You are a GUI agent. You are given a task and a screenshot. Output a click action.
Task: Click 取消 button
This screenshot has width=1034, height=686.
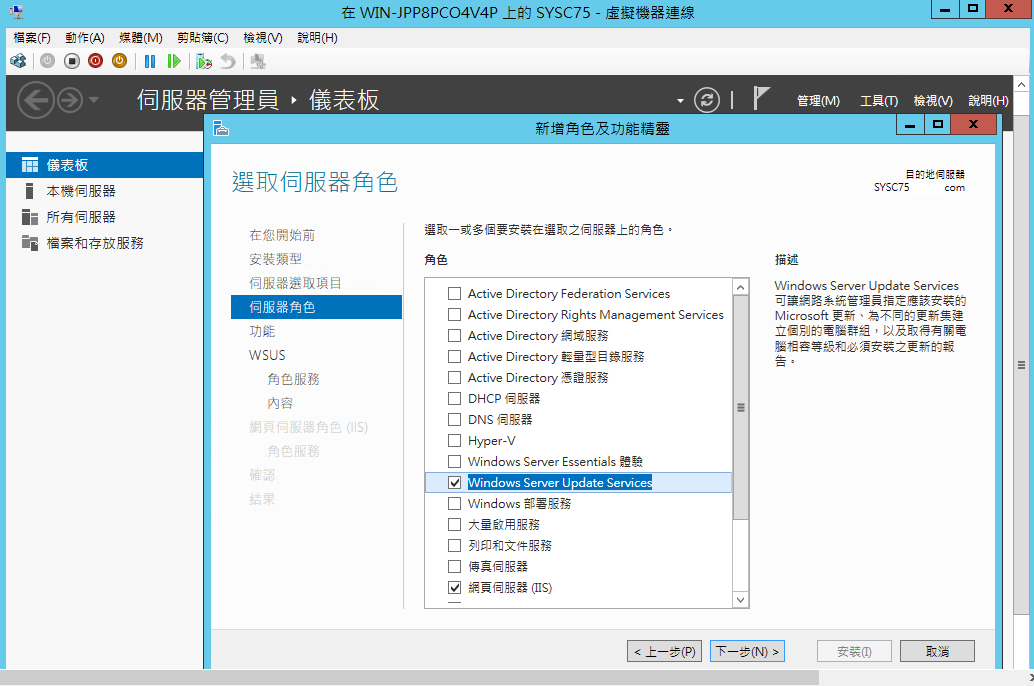click(x=937, y=652)
